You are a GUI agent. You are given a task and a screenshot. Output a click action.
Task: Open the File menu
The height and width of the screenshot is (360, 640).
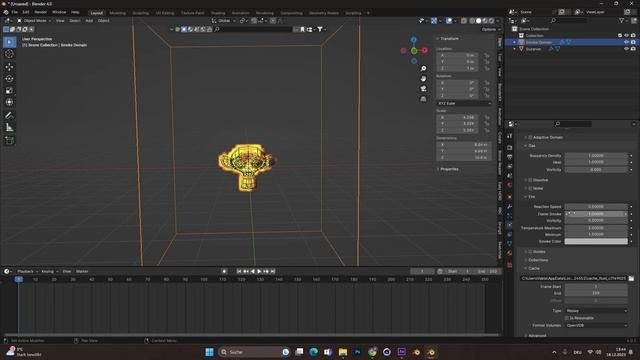15,12
